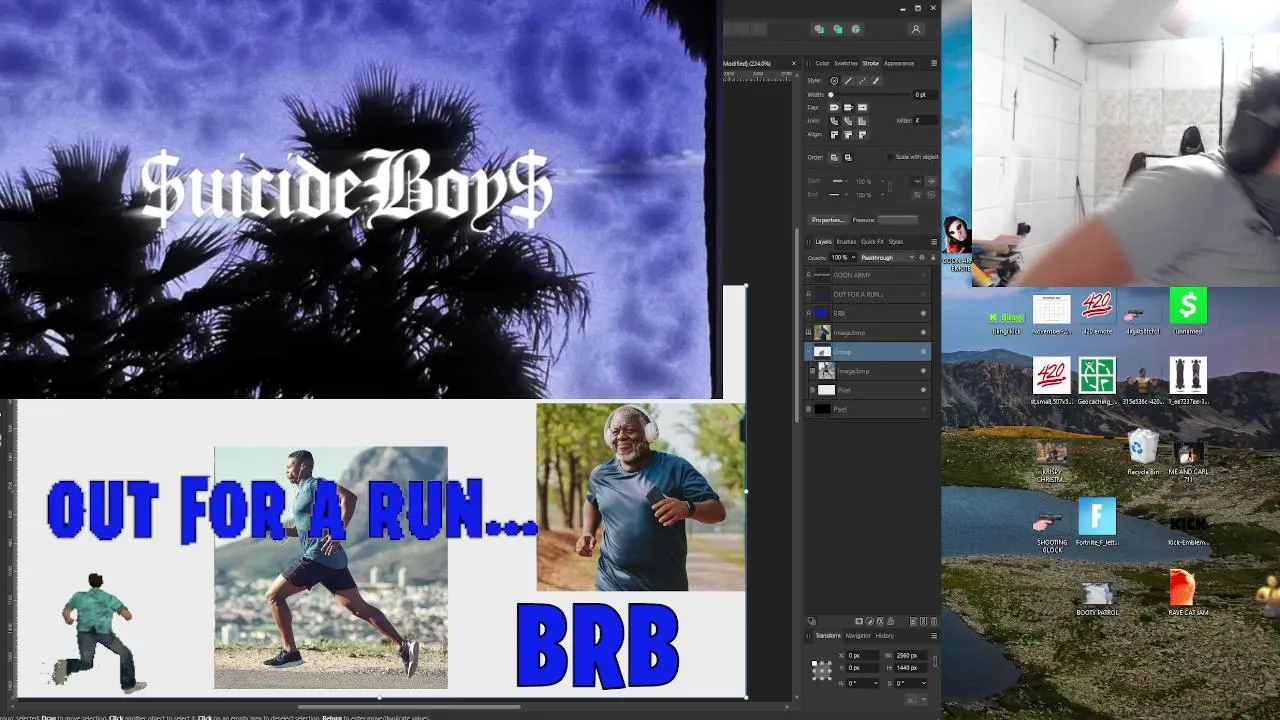The width and height of the screenshot is (1280, 720).
Task: Click the layer settings cog icon
Action: coord(922,257)
